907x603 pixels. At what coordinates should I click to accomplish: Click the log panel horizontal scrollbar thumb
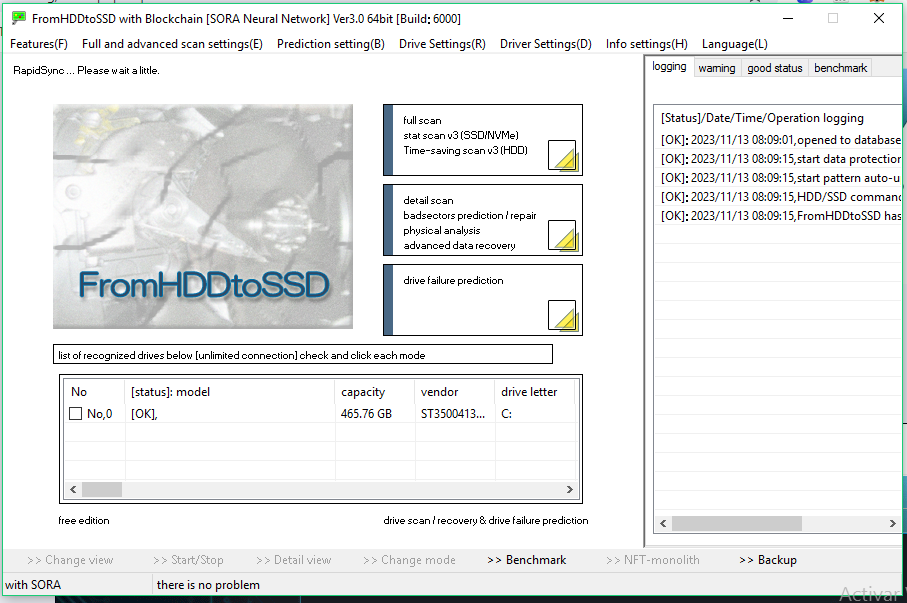coord(737,524)
